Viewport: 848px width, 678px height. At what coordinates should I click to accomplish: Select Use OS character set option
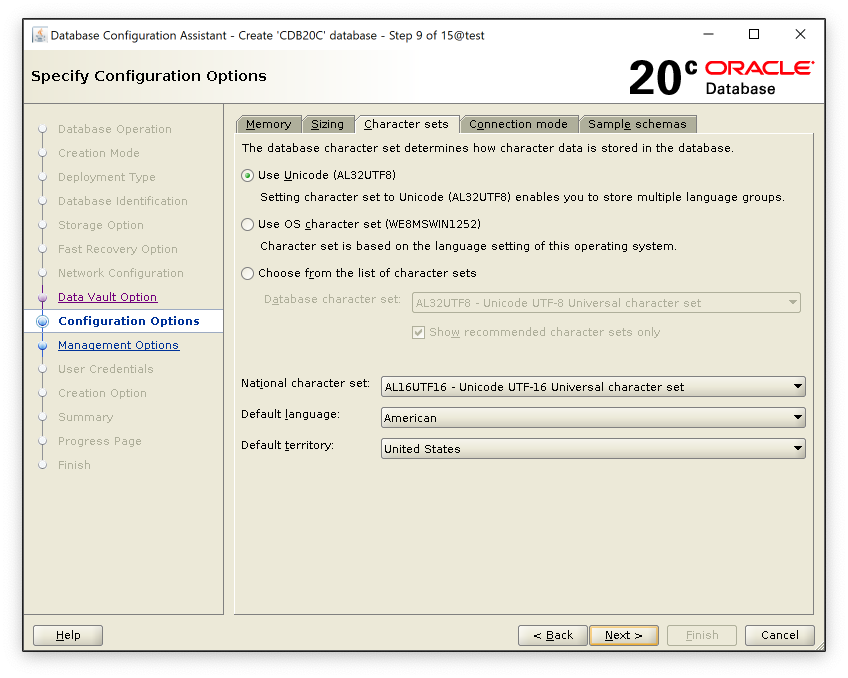[x=248, y=225]
